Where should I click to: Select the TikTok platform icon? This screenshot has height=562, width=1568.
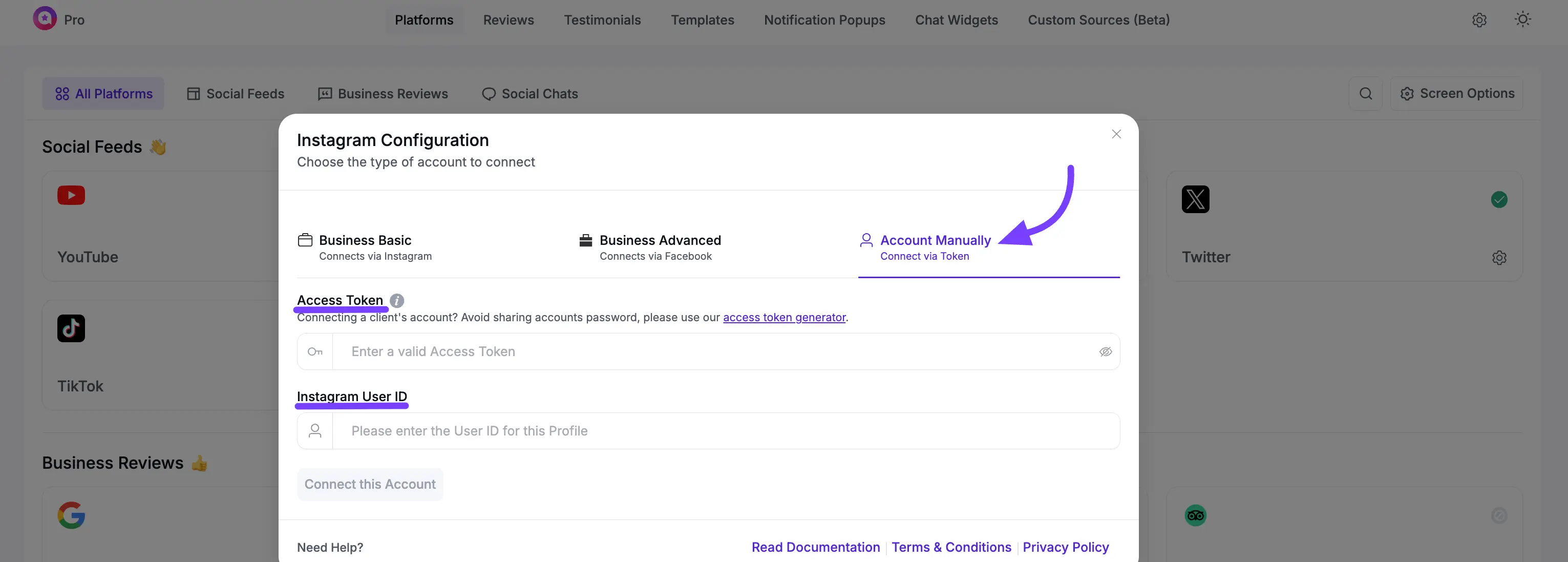(x=71, y=327)
